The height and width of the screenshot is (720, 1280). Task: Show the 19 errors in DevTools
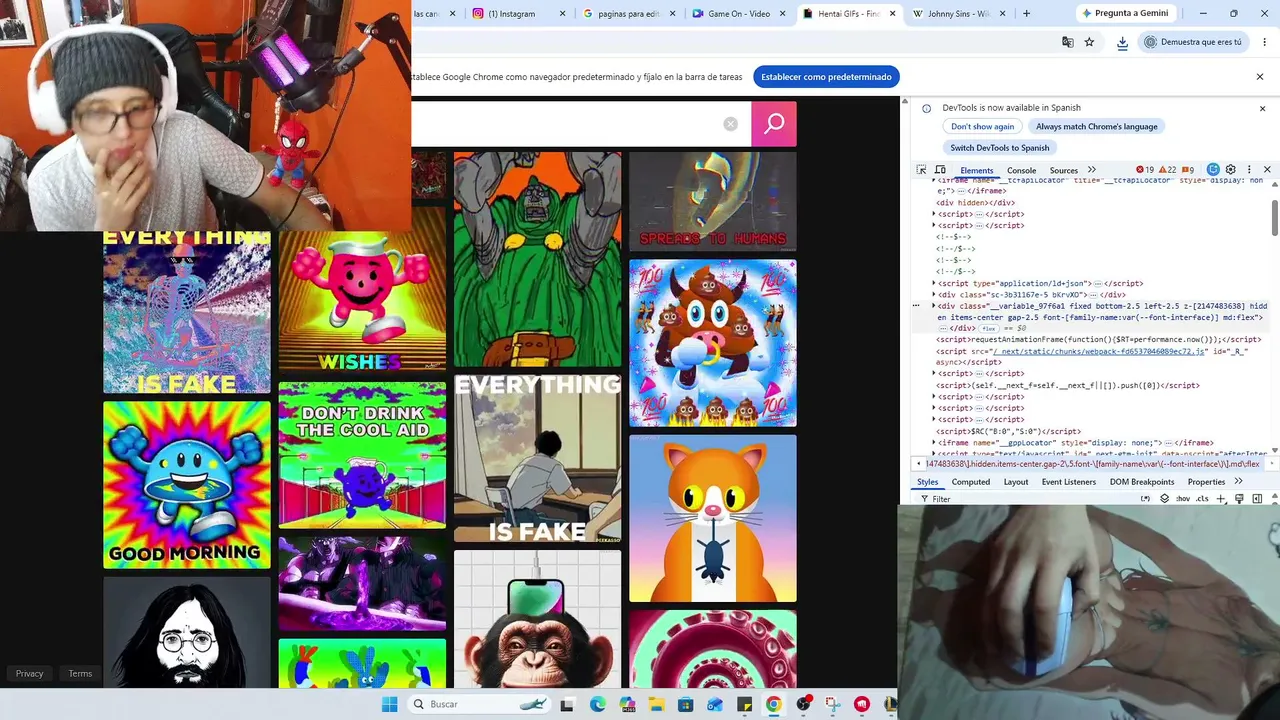coord(1145,170)
